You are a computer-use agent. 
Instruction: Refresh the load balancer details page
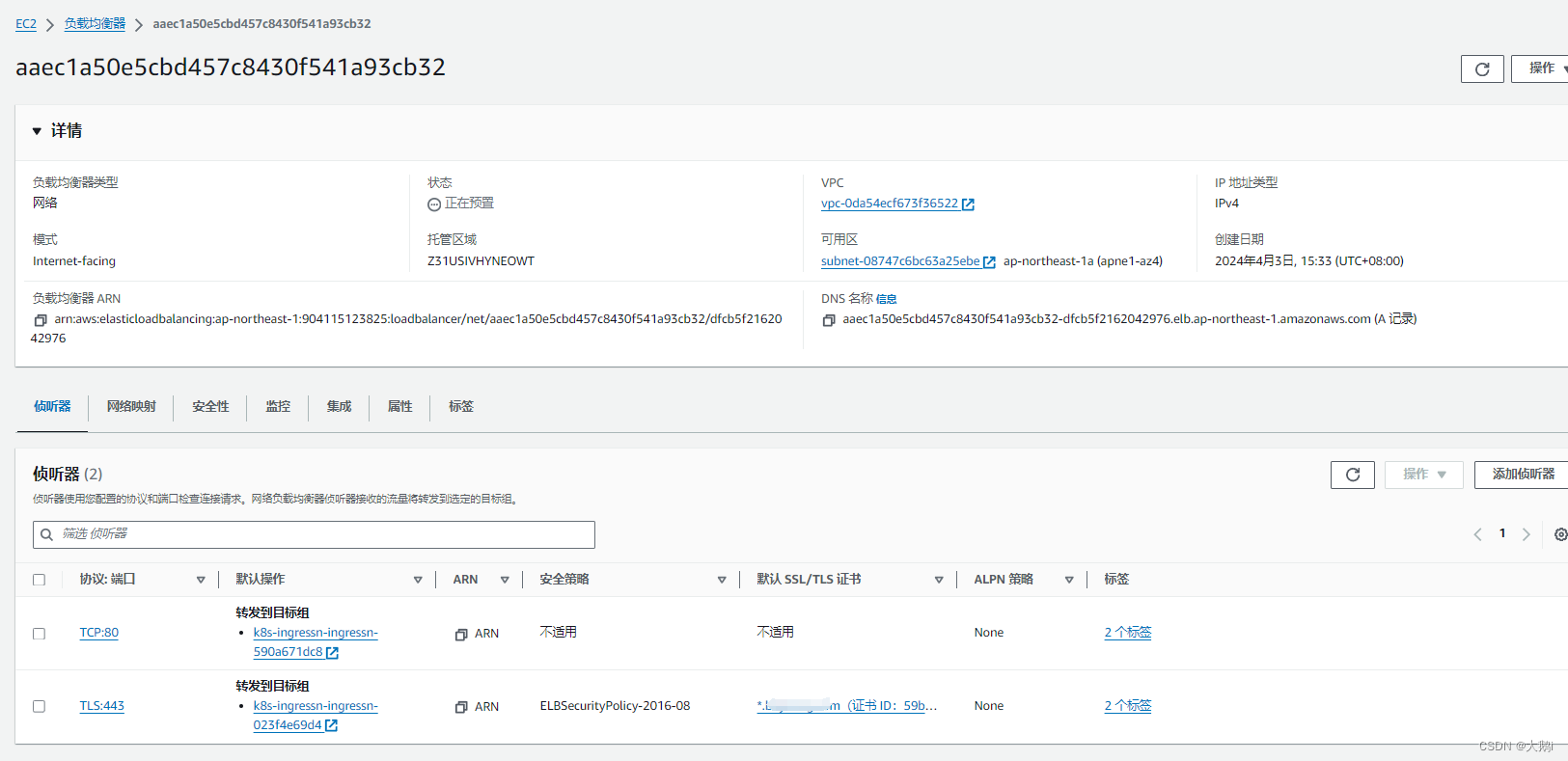[1482, 69]
